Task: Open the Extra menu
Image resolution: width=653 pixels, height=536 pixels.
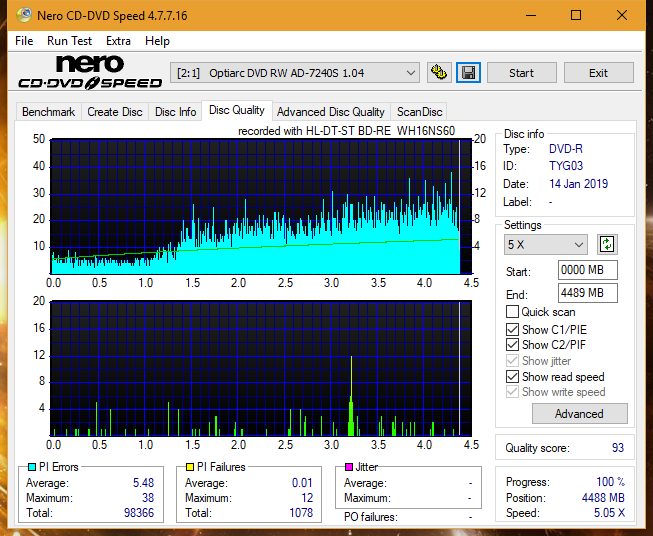Action: [x=118, y=41]
